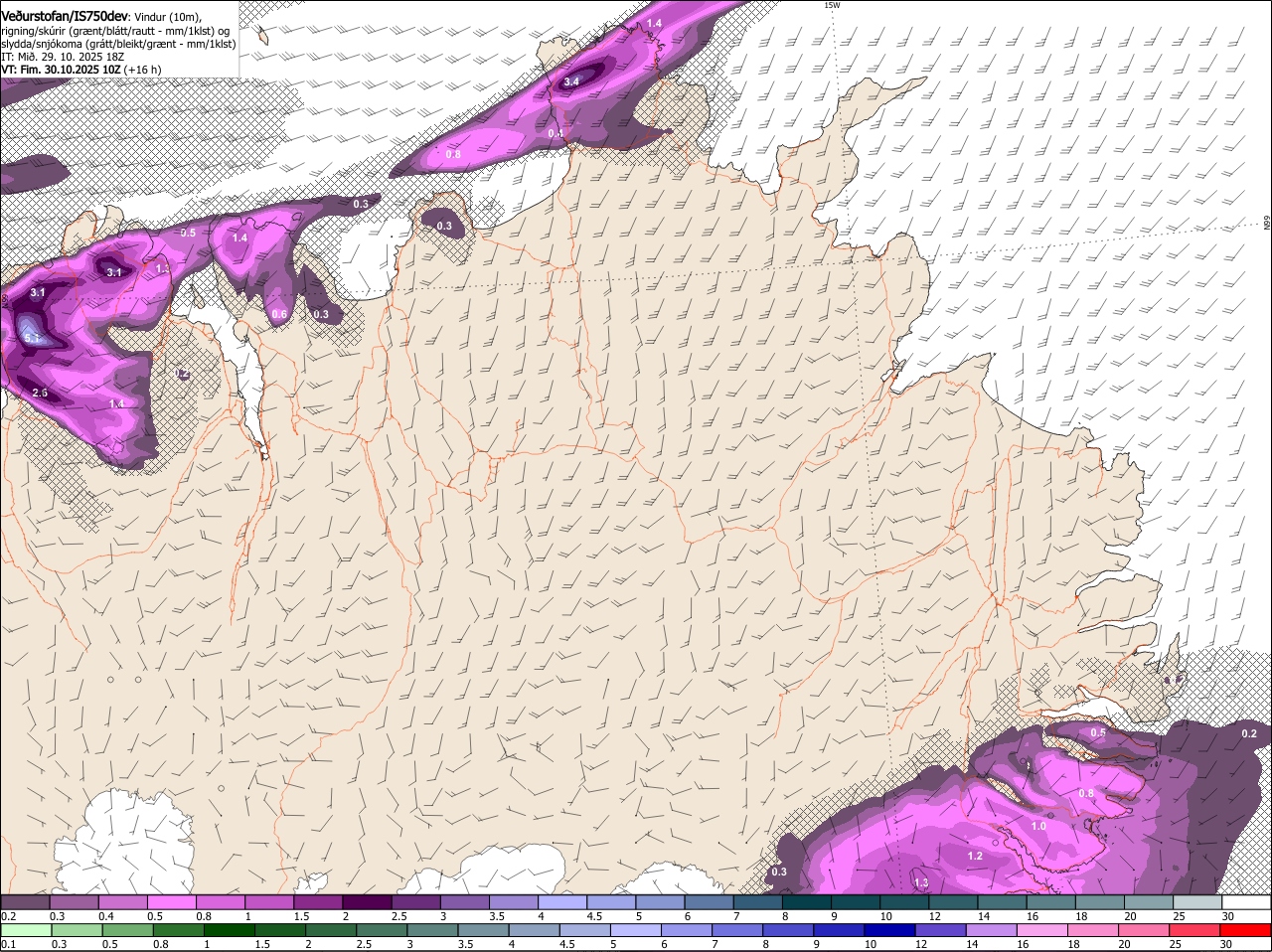Screen dimensions: 1272x952
Task: Click the "0.4" label in the upper legend
Action: click(x=105, y=916)
